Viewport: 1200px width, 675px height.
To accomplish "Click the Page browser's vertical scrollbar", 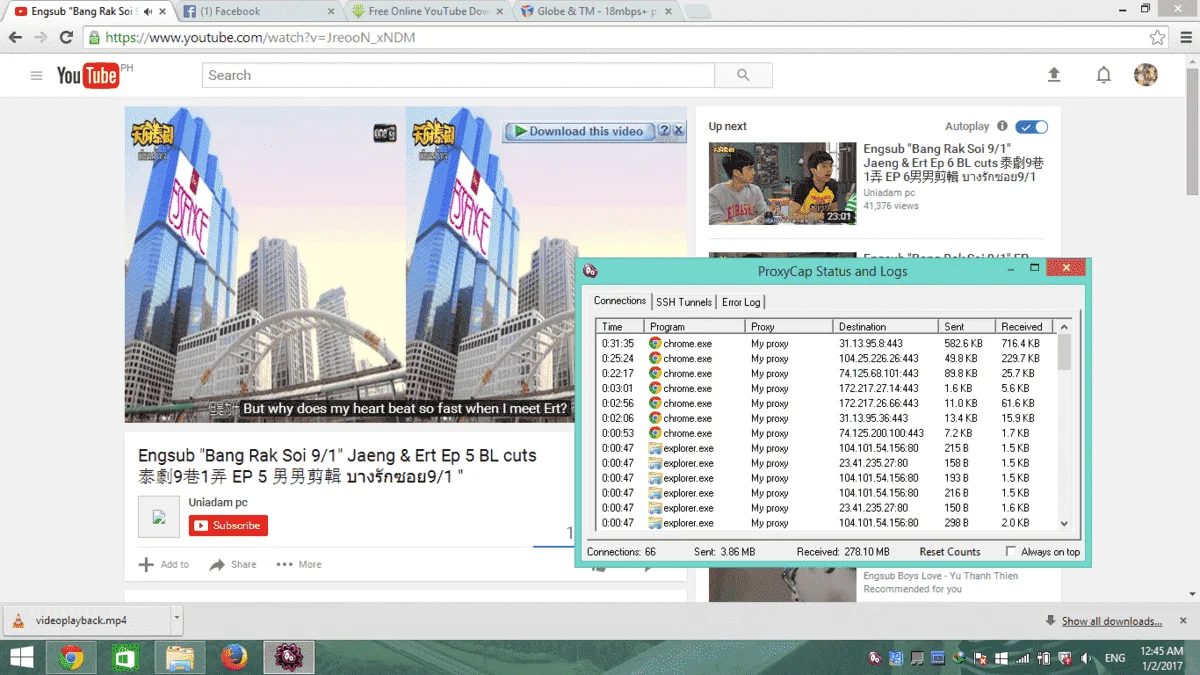I will click(1192, 330).
